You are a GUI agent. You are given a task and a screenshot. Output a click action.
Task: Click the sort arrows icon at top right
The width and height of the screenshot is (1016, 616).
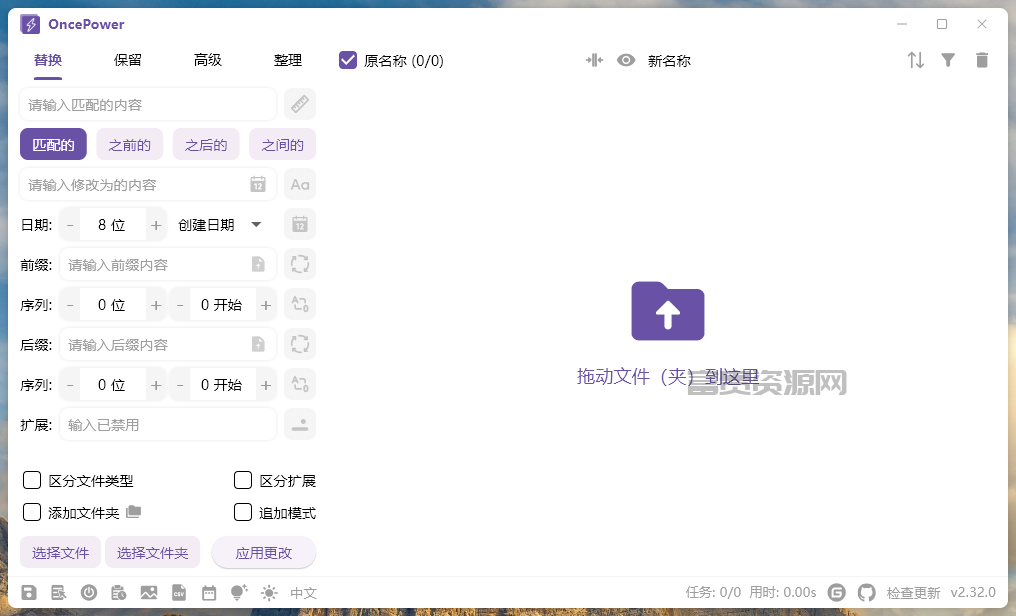(916, 60)
